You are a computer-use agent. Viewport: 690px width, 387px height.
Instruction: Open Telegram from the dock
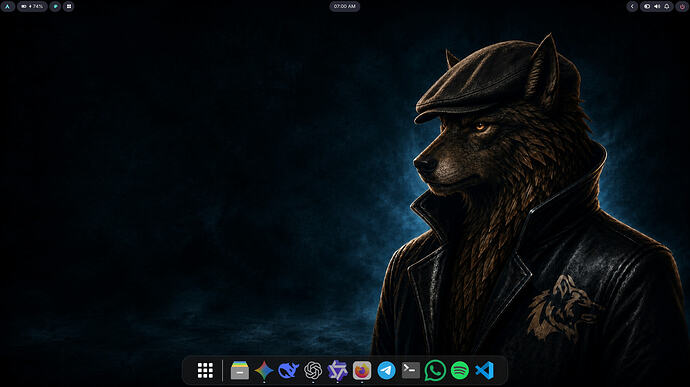coord(386,370)
